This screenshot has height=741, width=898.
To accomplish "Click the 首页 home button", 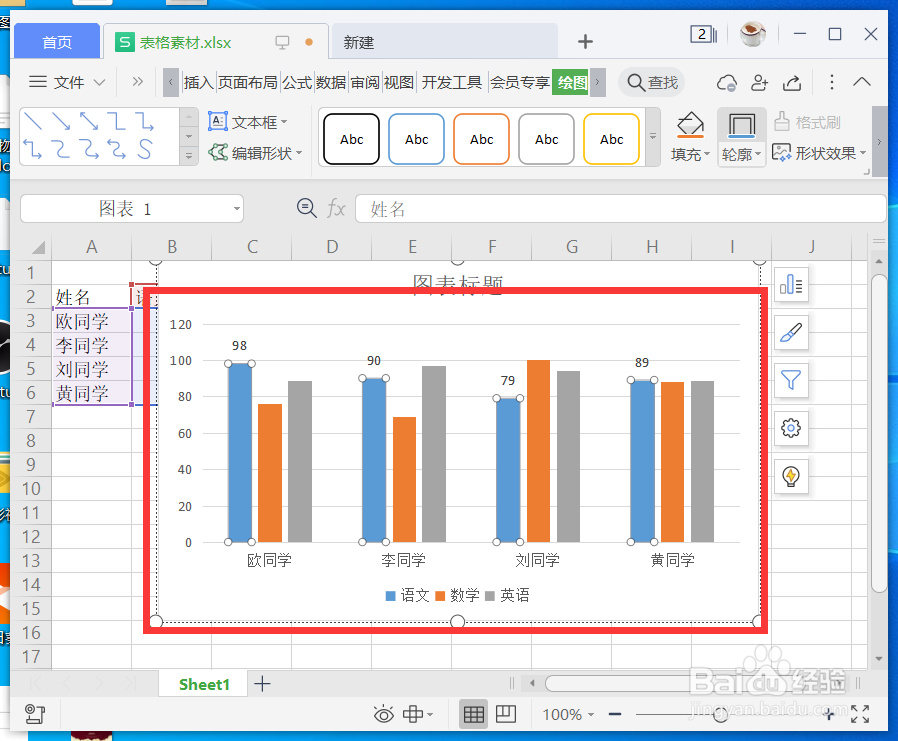I will click(57, 41).
